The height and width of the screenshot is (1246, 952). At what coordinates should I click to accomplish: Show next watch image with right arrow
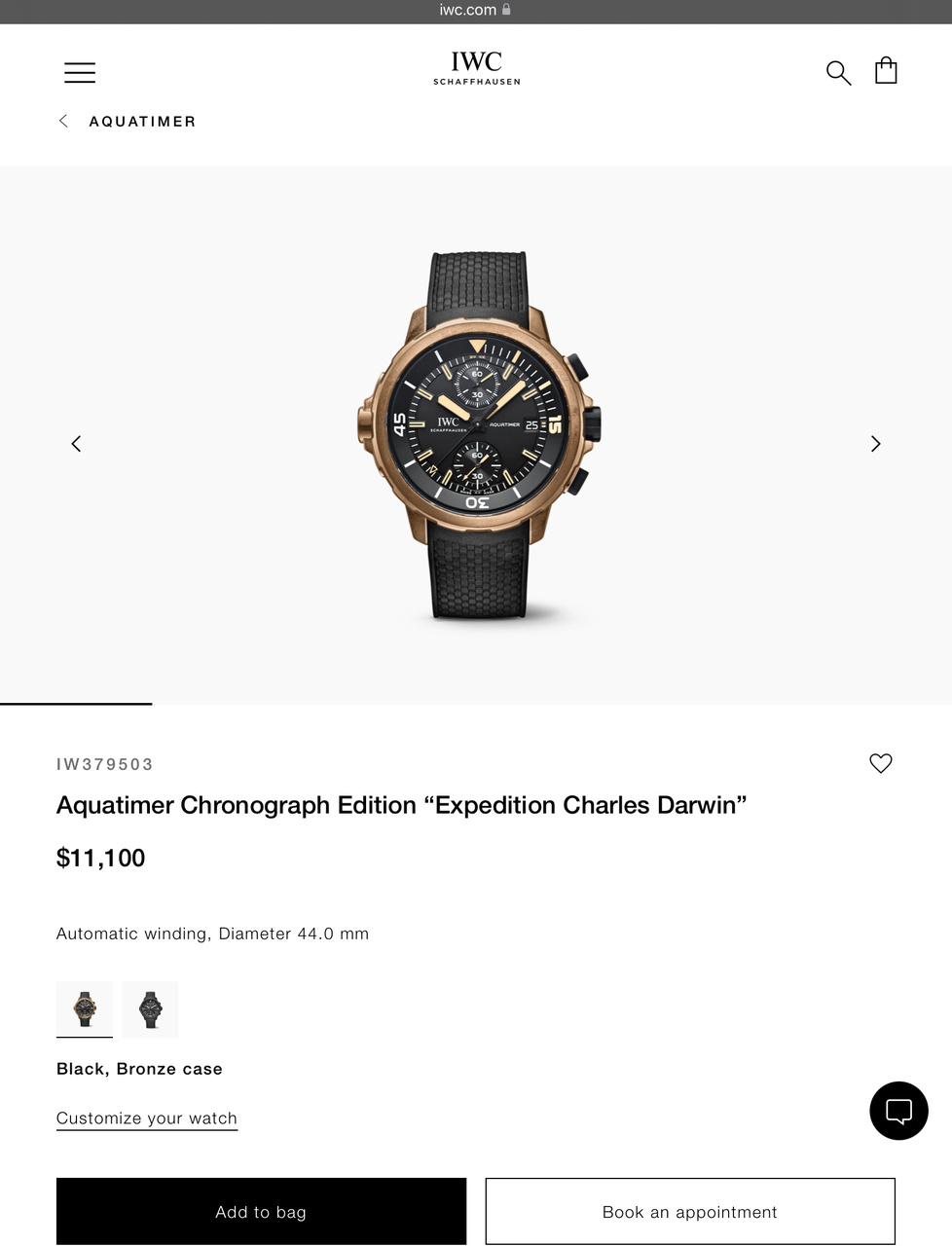[875, 444]
